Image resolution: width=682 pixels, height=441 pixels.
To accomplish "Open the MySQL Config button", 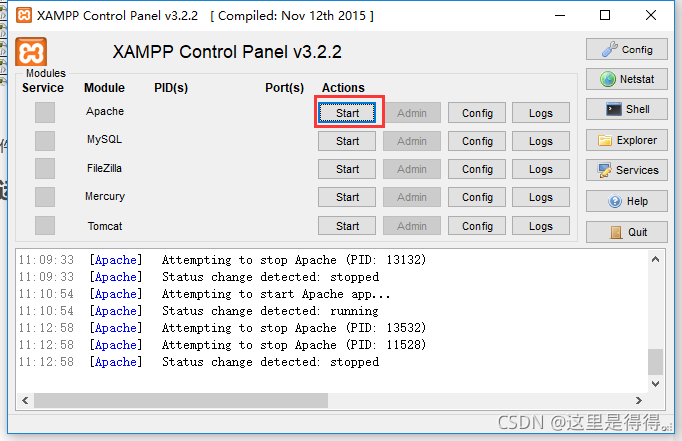I will pos(477,141).
